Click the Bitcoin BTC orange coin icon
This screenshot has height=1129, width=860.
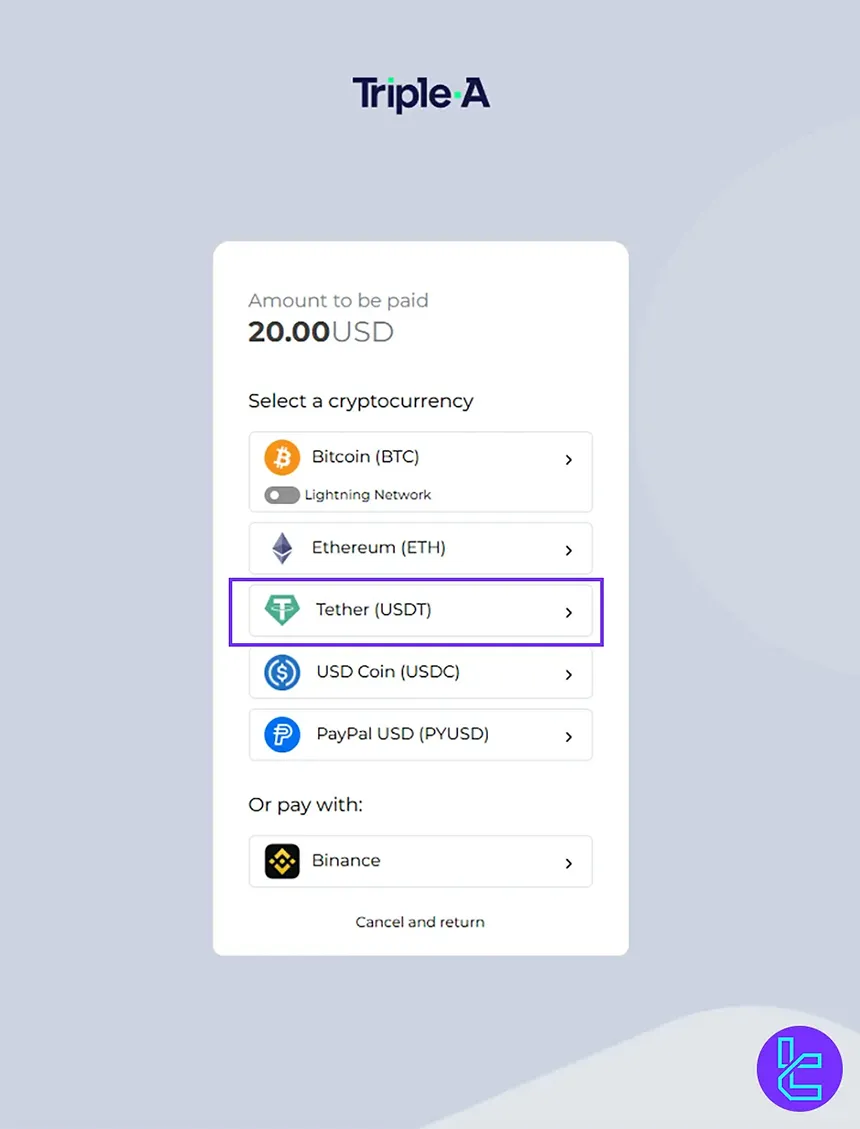tap(281, 457)
